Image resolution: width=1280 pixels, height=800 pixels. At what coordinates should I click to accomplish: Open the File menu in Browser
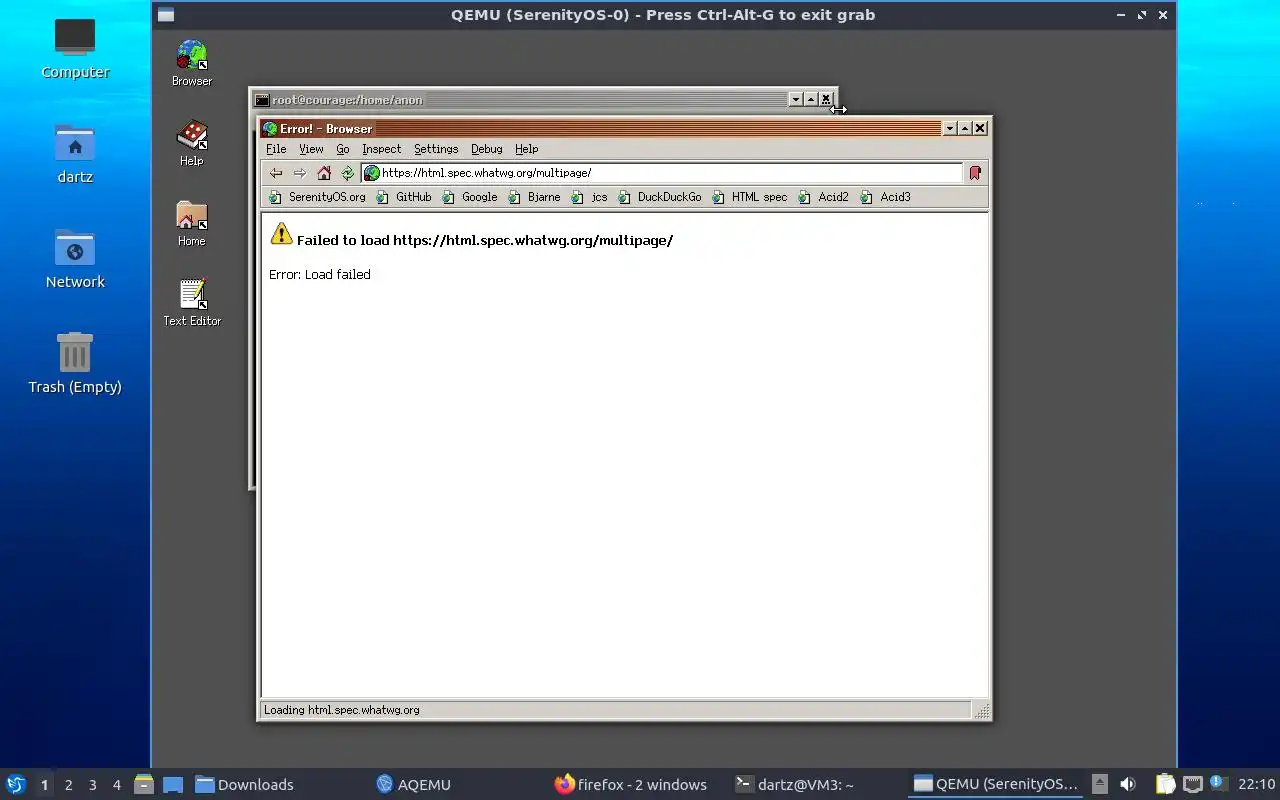[x=276, y=149]
